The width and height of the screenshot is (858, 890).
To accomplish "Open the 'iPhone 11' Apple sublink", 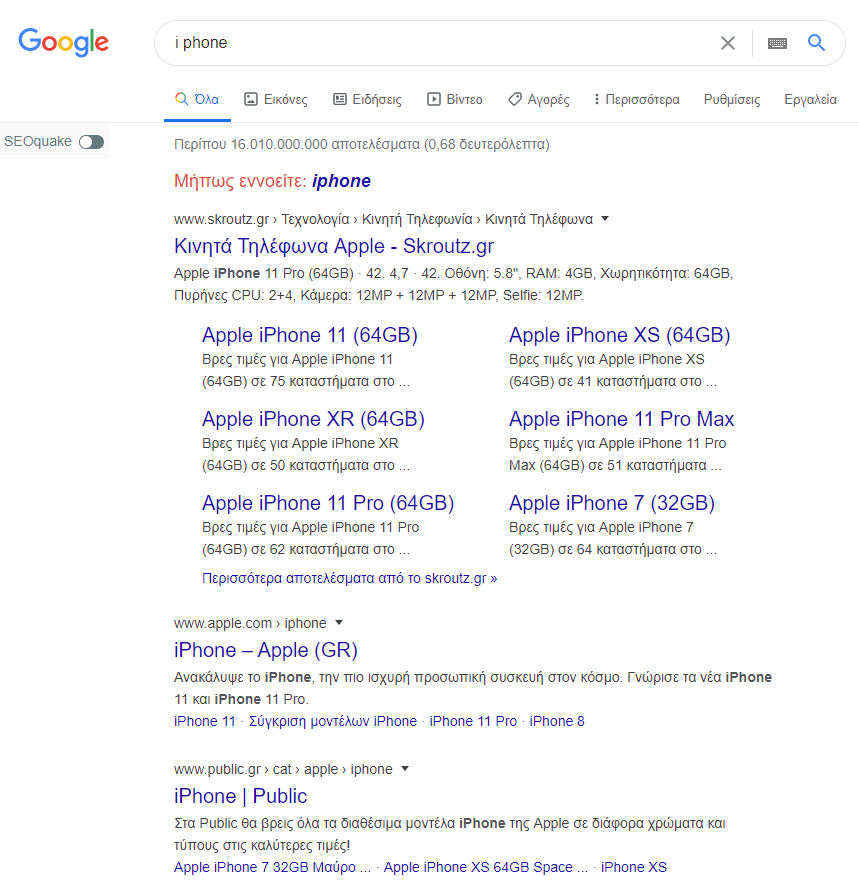I will click(x=204, y=721).
